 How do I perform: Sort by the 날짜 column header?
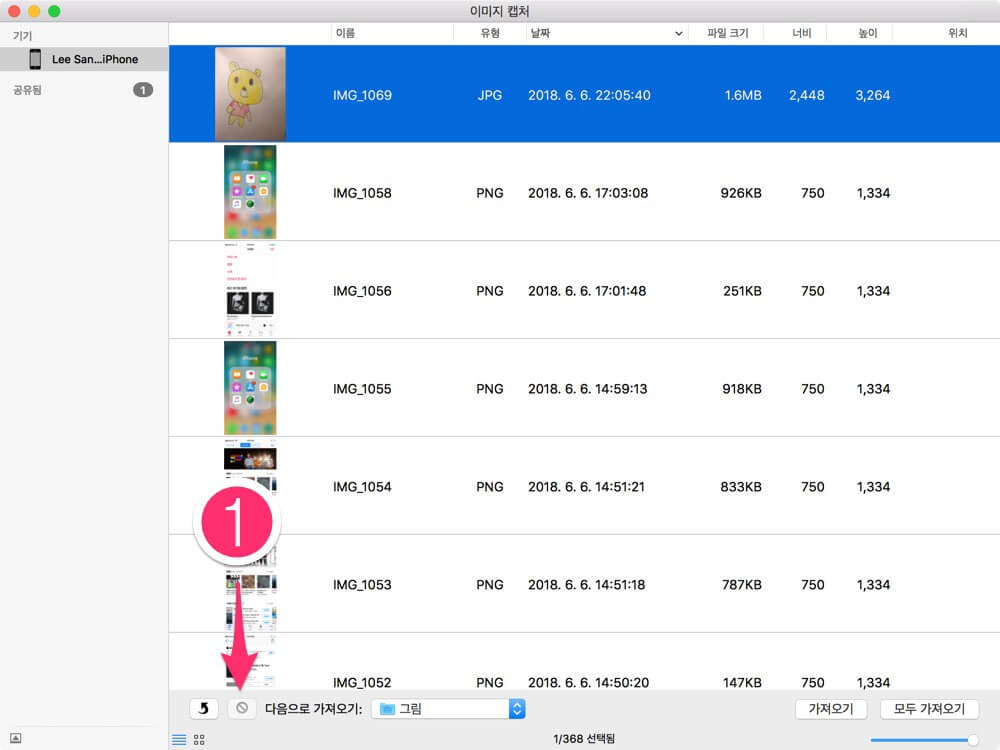coord(540,33)
